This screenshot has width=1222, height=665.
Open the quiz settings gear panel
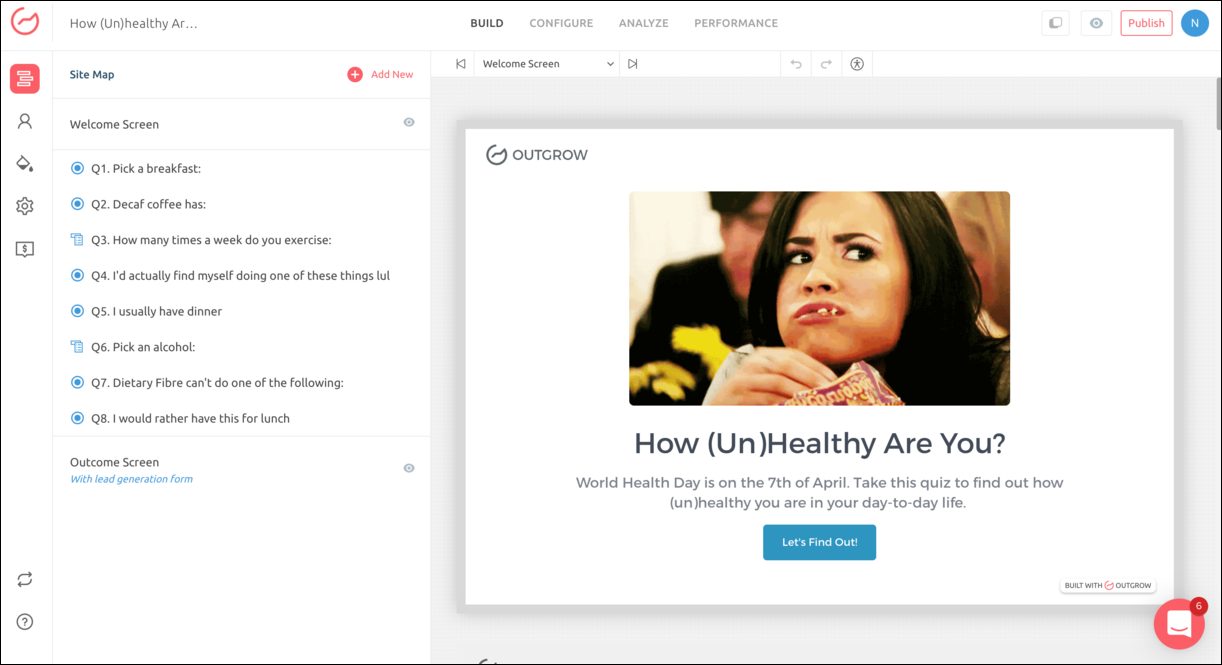pyautogui.click(x=24, y=205)
